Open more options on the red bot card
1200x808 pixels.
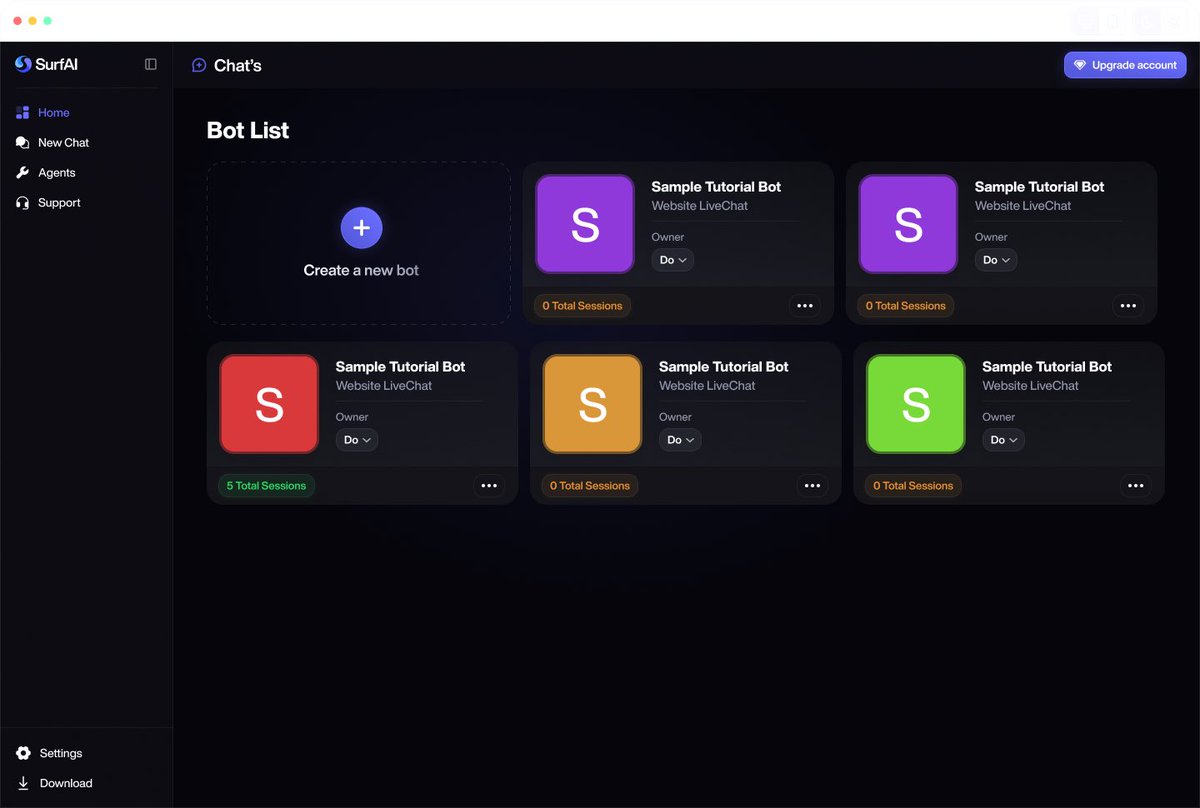pos(489,486)
